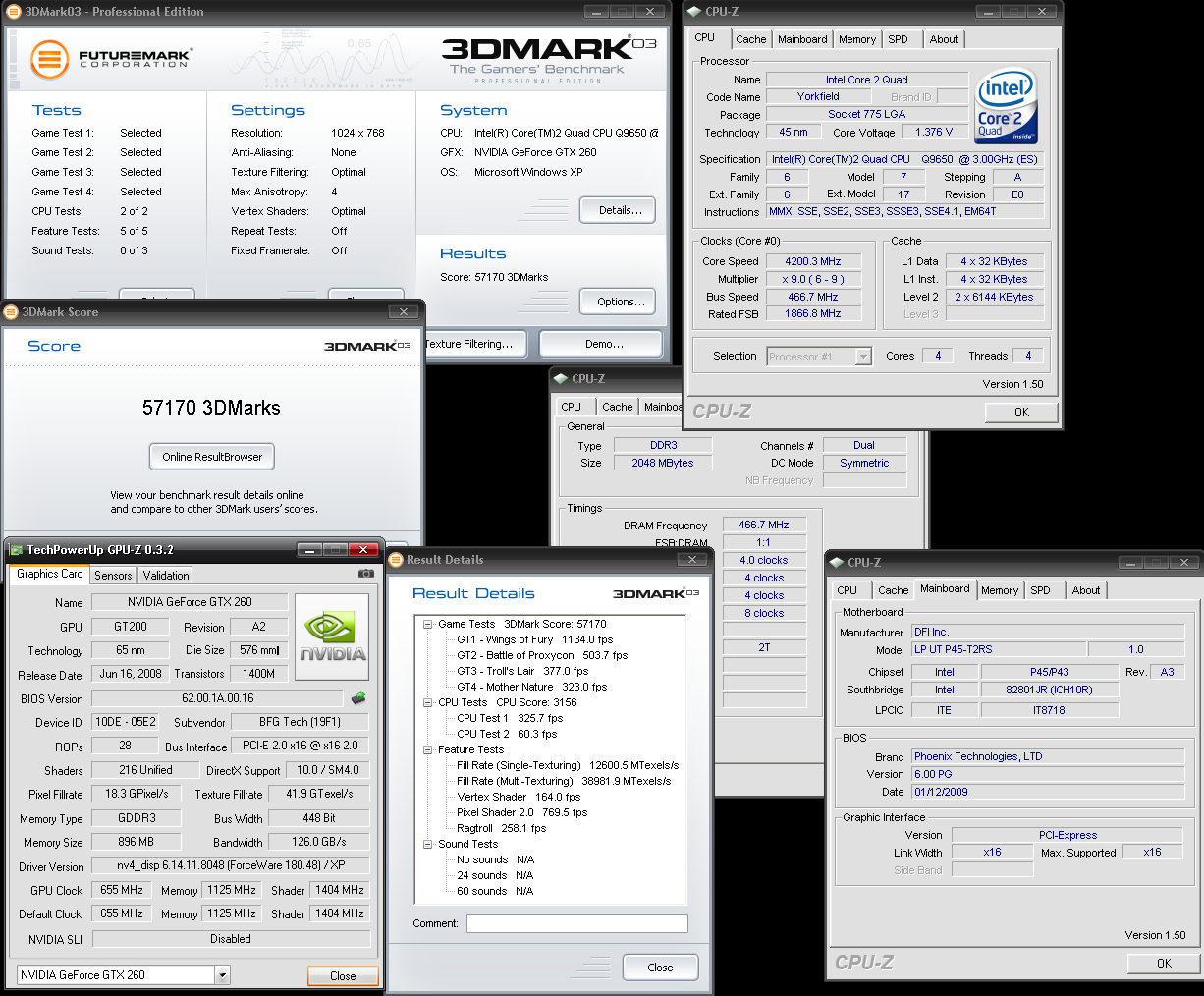Open the Mainboard tab in top CPU-Z window
The height and width of the screenshot is (996, 1204).
802,39
